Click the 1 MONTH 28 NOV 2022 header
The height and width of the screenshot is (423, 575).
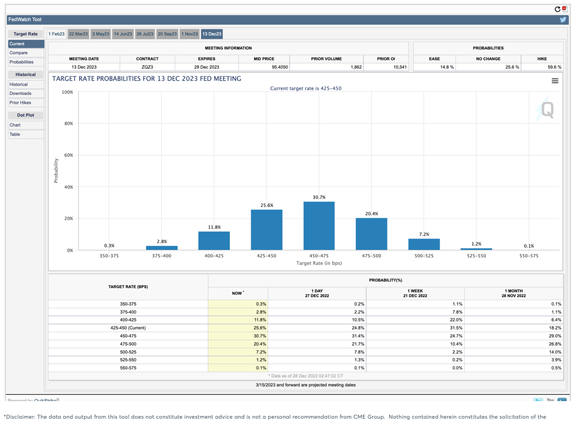click(x=513, y=293)
